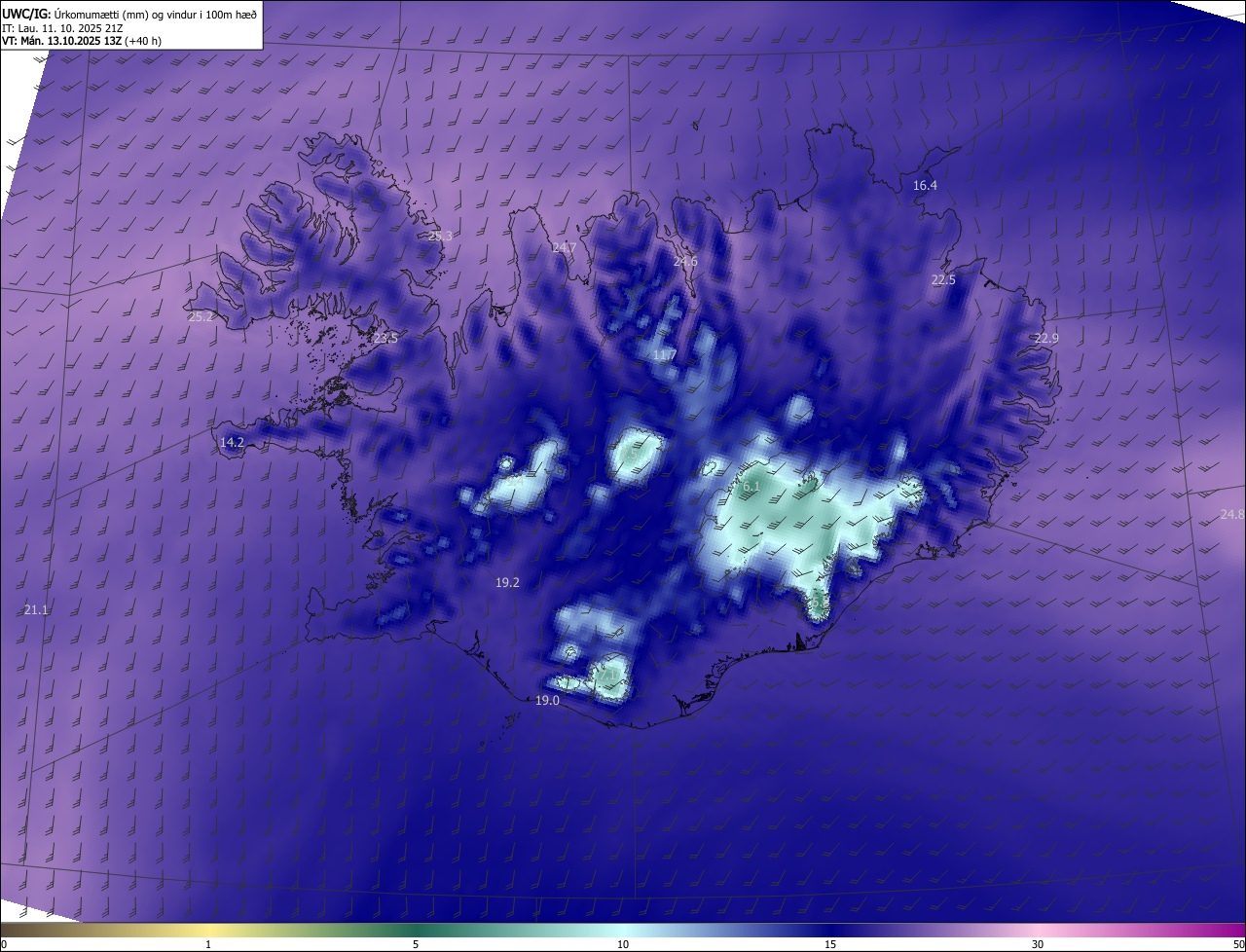Click the 6.1 value on the large glacier

(751, 486)
